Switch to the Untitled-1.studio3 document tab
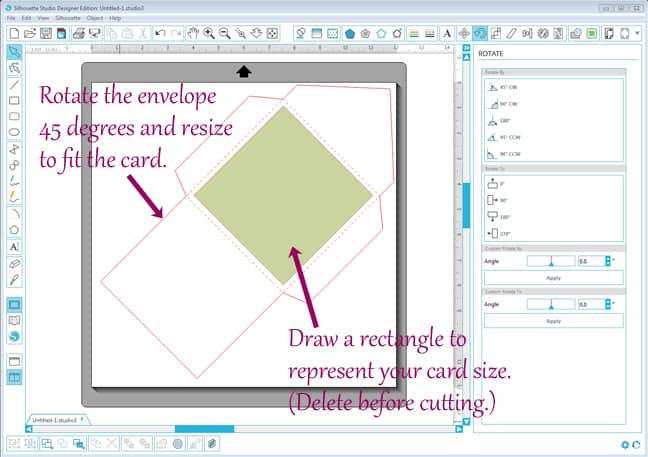 [x=53, y=421]
